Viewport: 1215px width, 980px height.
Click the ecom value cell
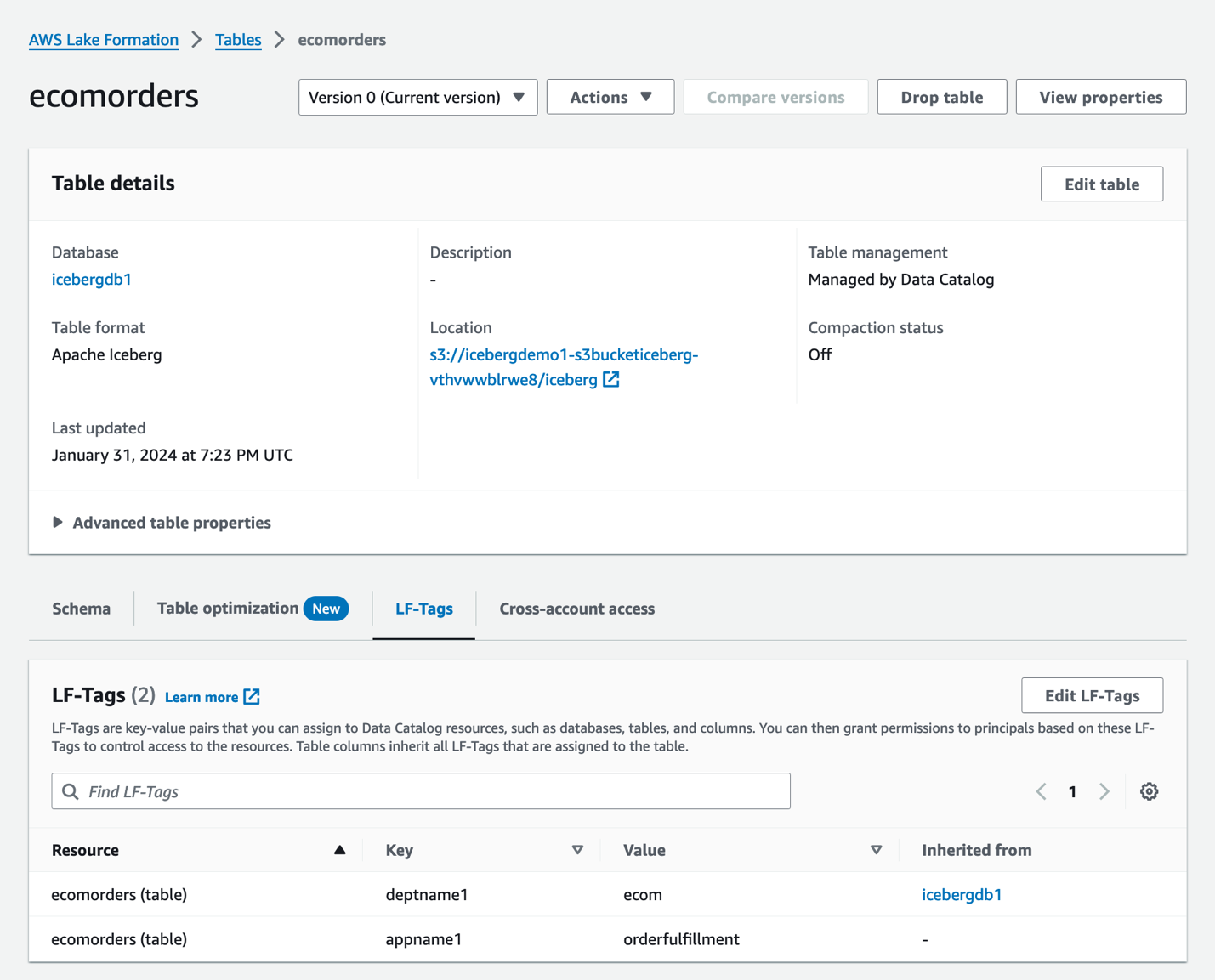(643, 895)
